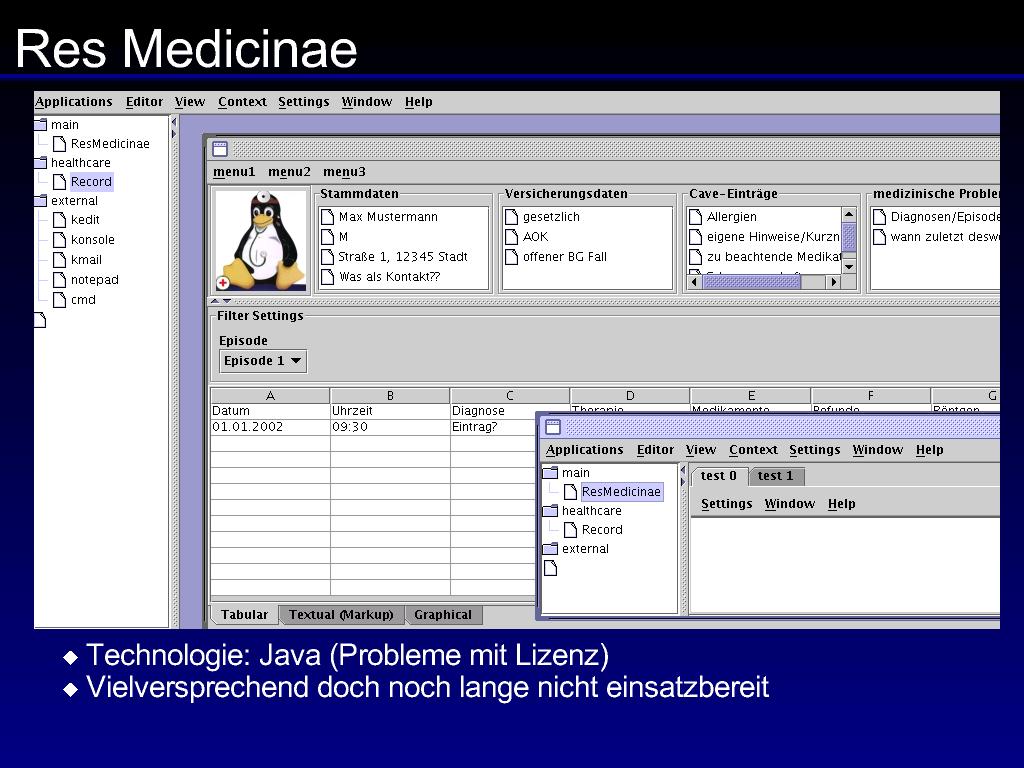Open the Context menu in top menu bar
1024x768 pixels.
(x=242, y=102)
